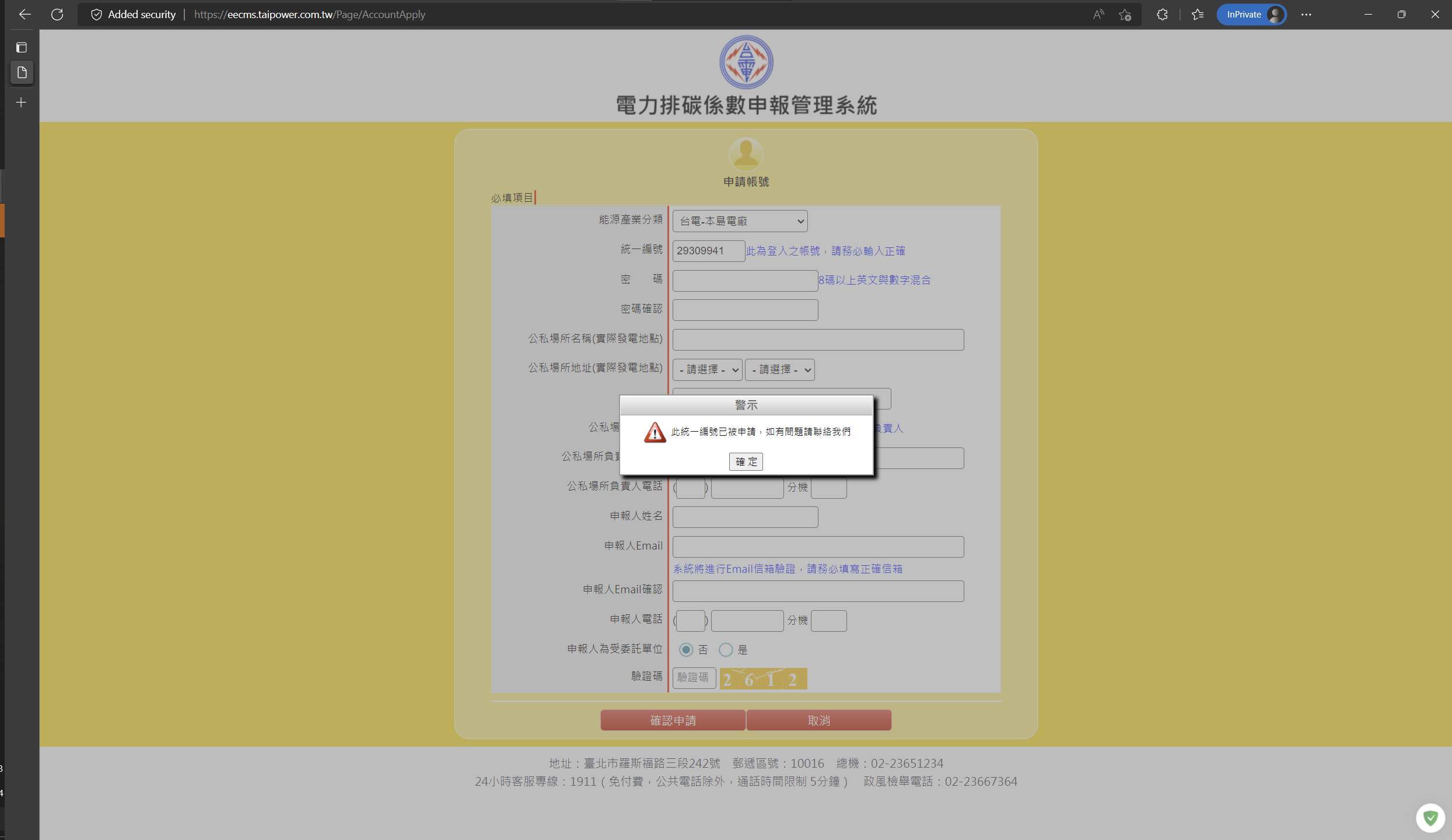Open the second address 請選擇 dropdown
The height and width of the screenshot is (840, 1452).
[x=779, y=370]
